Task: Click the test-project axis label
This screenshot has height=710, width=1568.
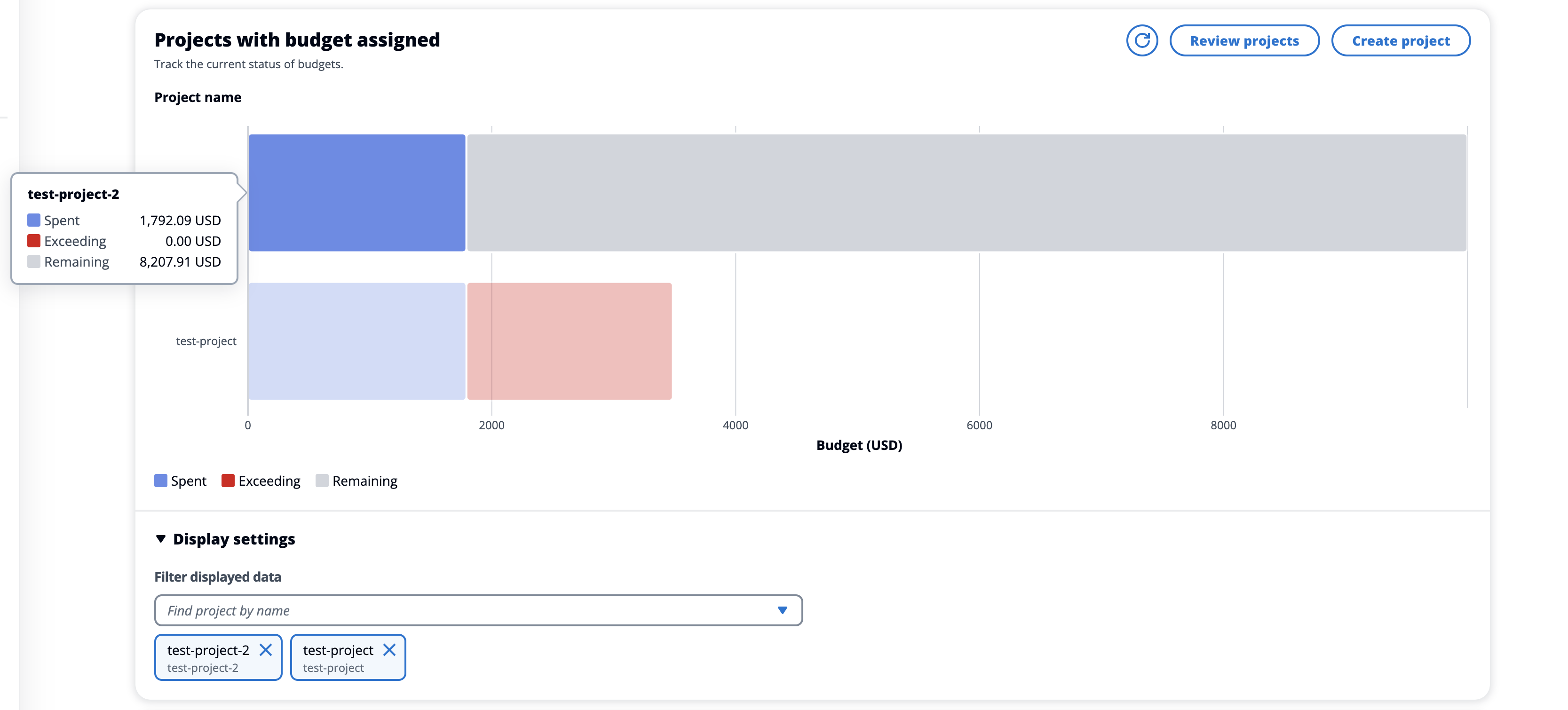Action: pos(206,341)
